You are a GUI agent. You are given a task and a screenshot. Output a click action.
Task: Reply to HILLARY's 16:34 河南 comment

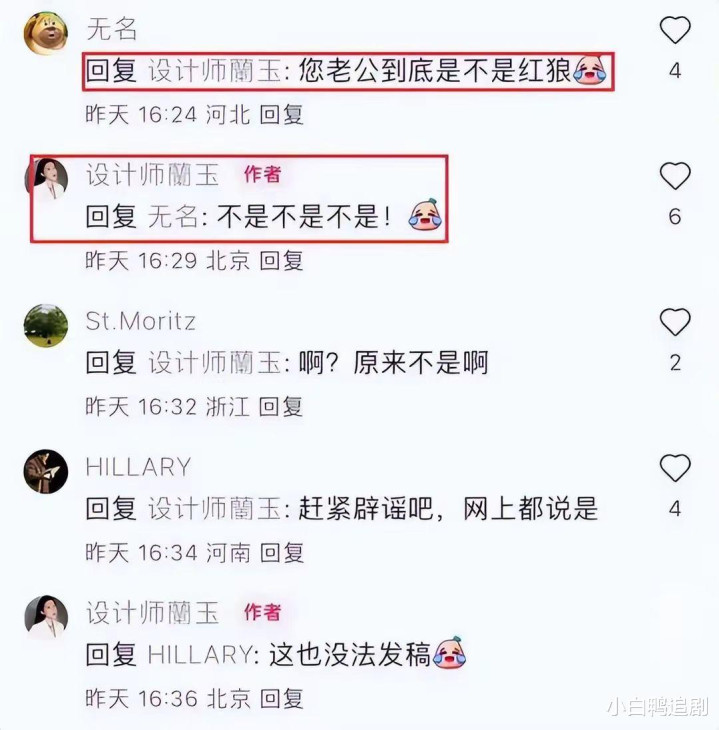point(281,553)
